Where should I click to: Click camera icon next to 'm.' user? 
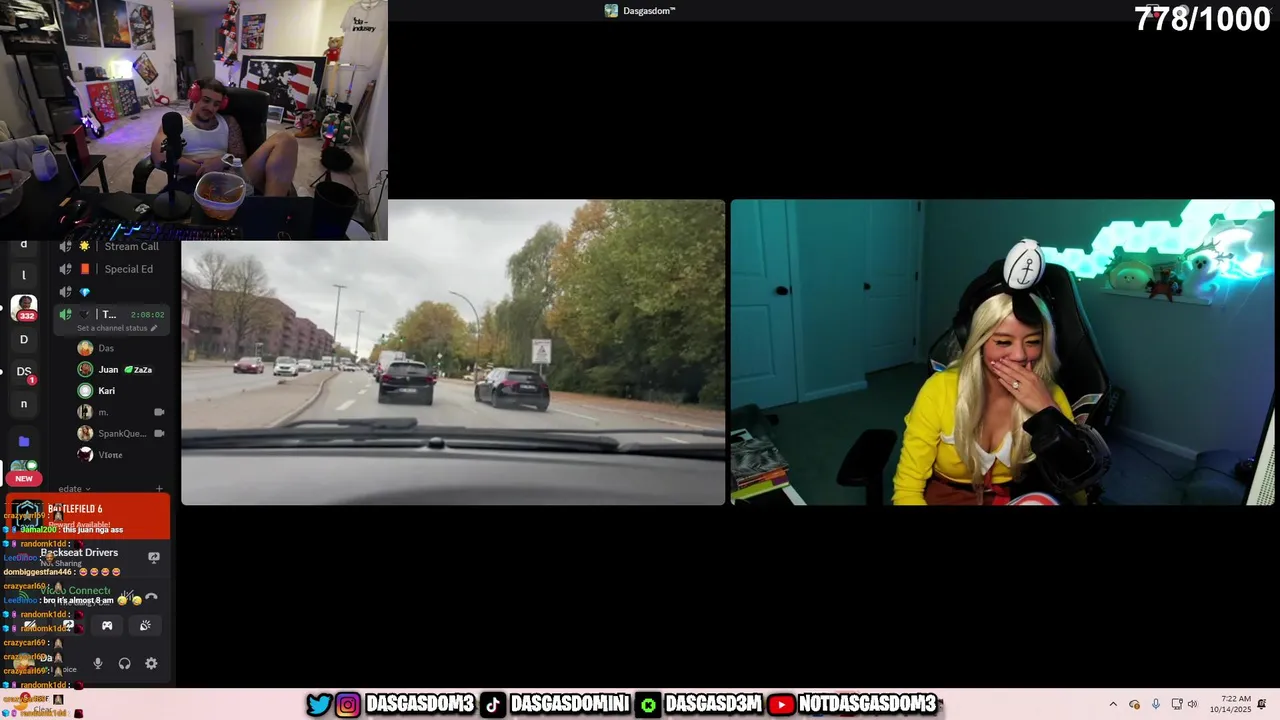pyautogui.click(x=159, y=412)
